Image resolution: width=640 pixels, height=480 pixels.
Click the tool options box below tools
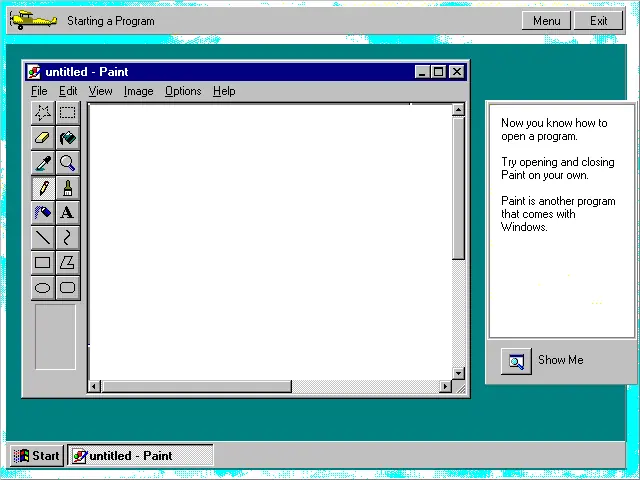pyautogui.click(x=55, y=337)
